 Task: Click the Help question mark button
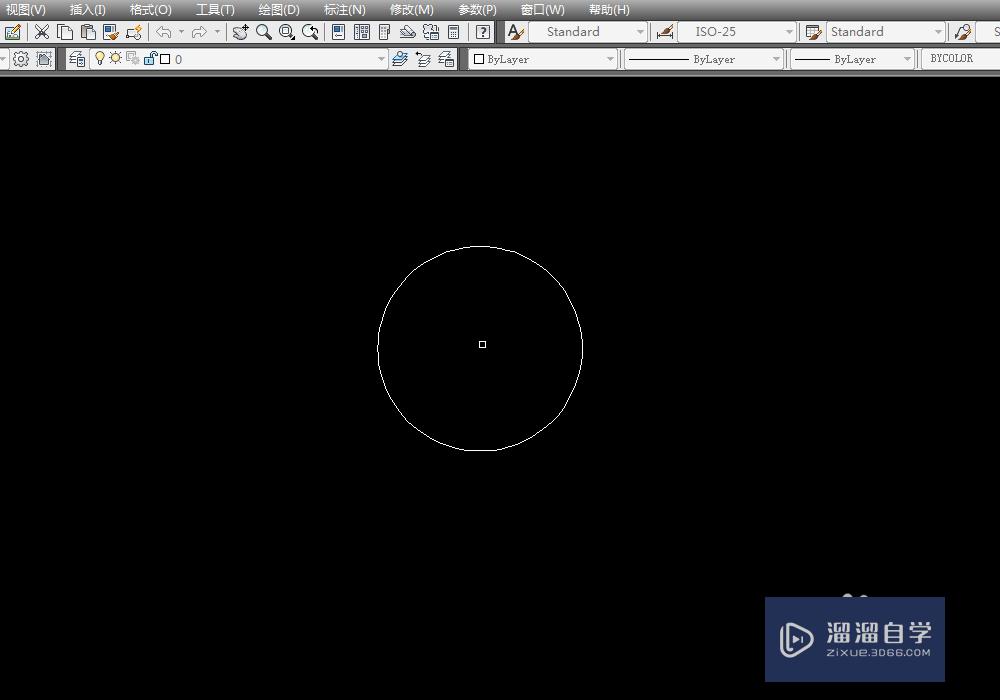pyautogui.click(x=483, y=31)
